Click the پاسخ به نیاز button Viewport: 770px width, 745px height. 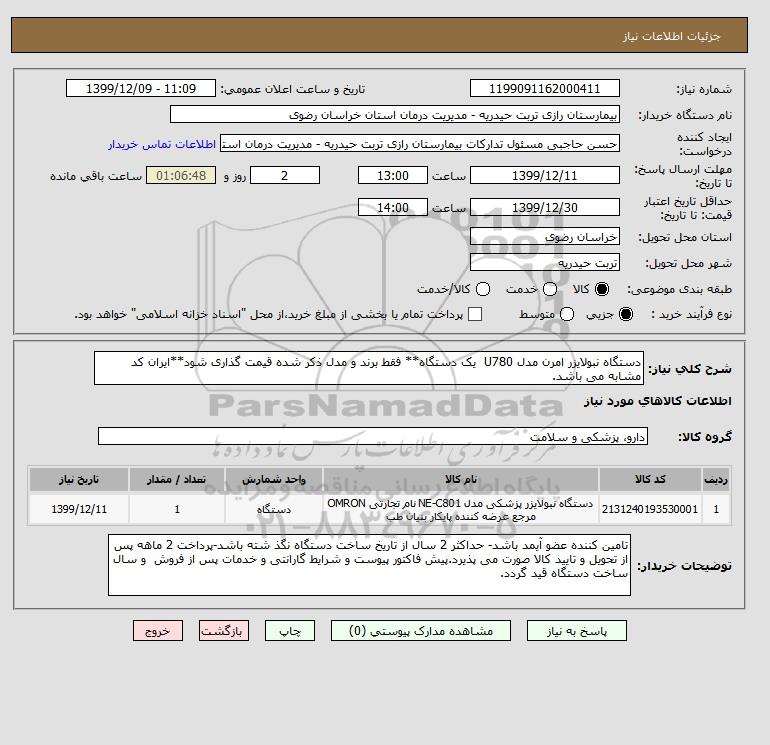[x=577, y=631]
